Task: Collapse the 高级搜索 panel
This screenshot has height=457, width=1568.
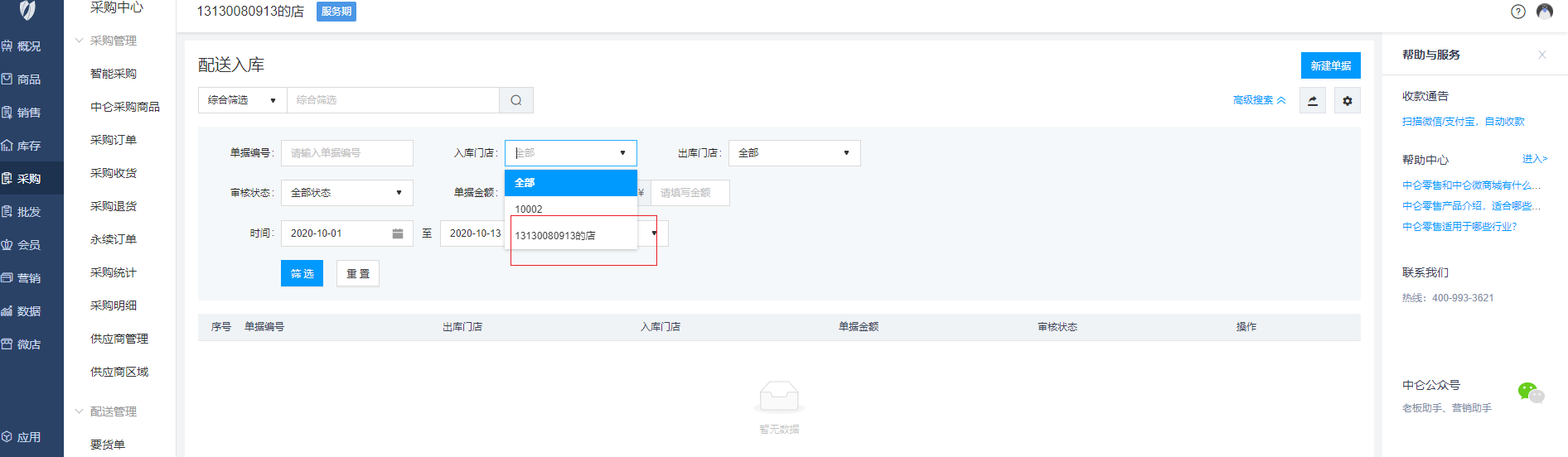Action: click(1259, 100)
